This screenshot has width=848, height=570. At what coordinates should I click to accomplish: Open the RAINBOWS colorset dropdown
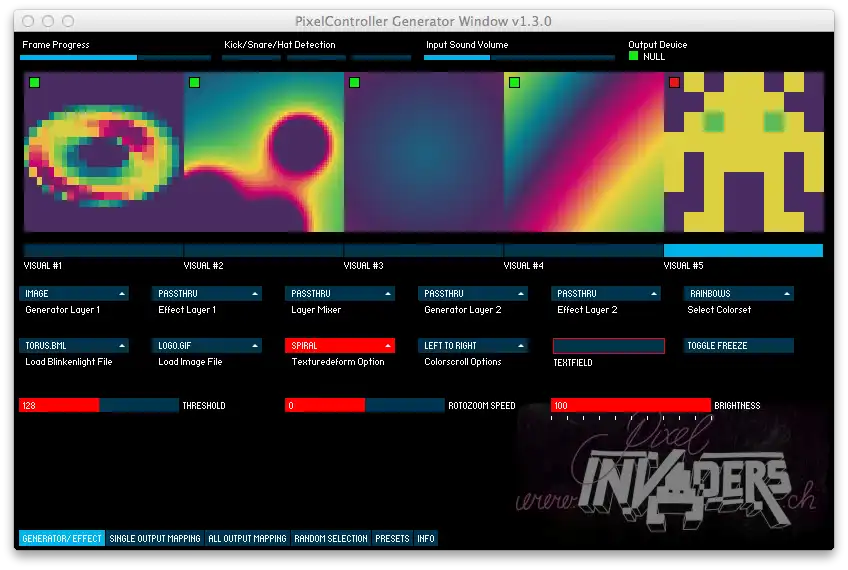click(739, 294)
